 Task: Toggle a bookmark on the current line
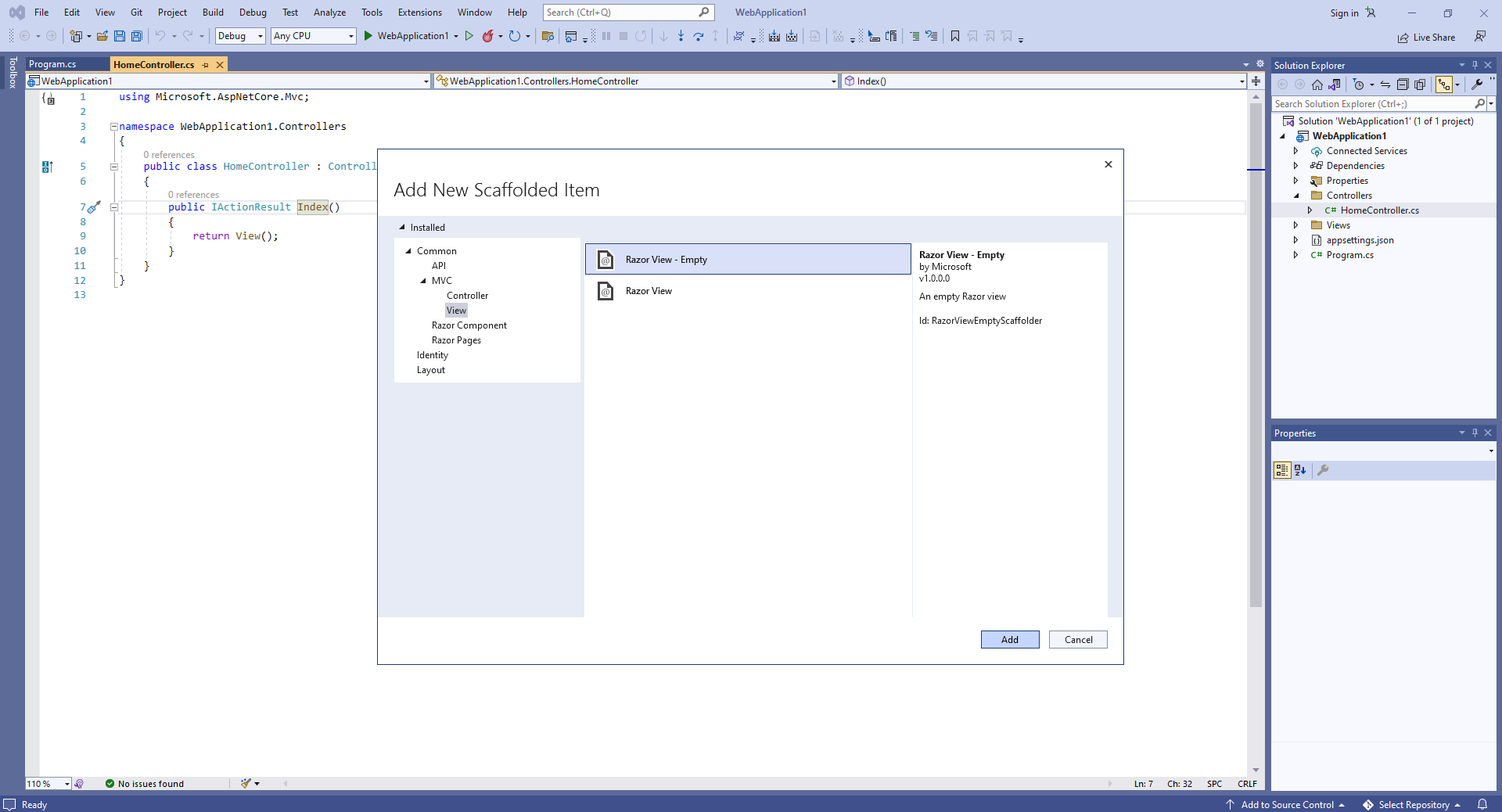pos(955,36)
